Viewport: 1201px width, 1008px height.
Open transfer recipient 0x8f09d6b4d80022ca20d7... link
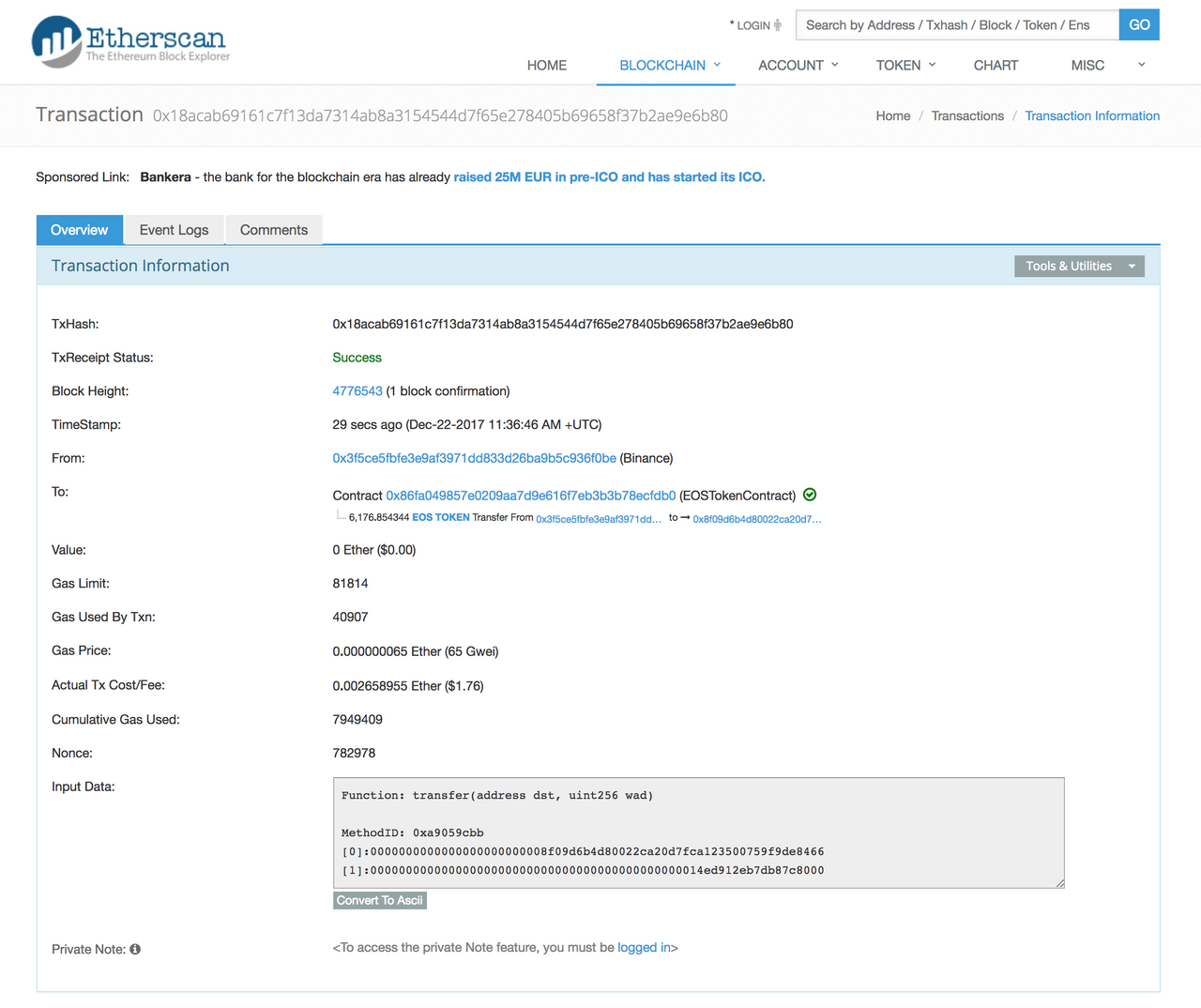757,518
